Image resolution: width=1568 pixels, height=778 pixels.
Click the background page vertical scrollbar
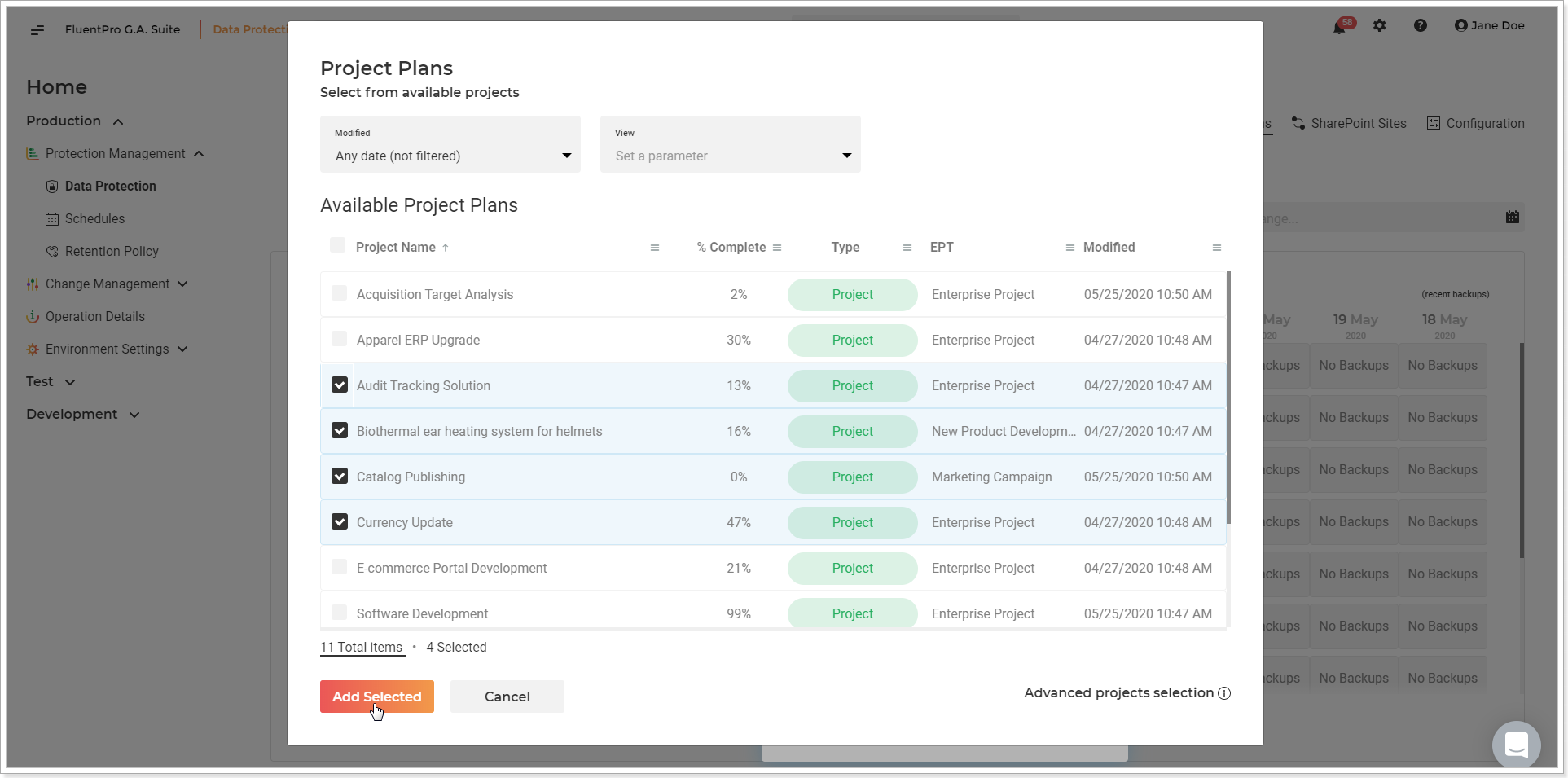1522,451
